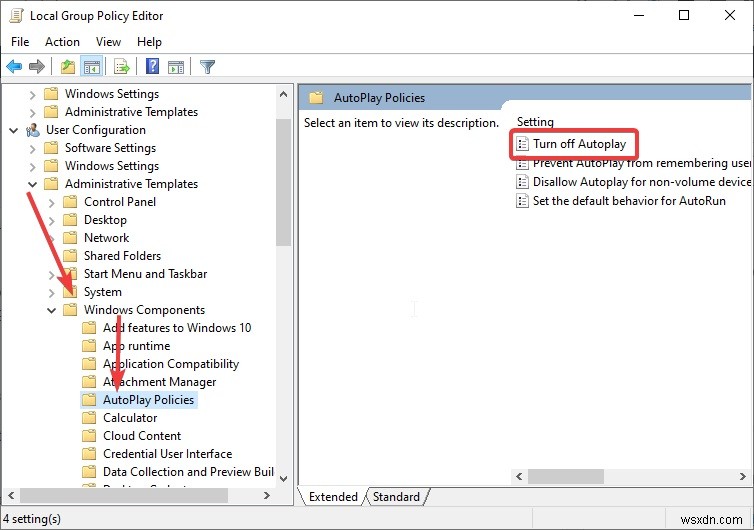
Task: Collapse Administrative Templates under User Configuration
Action: coord(32,184)
